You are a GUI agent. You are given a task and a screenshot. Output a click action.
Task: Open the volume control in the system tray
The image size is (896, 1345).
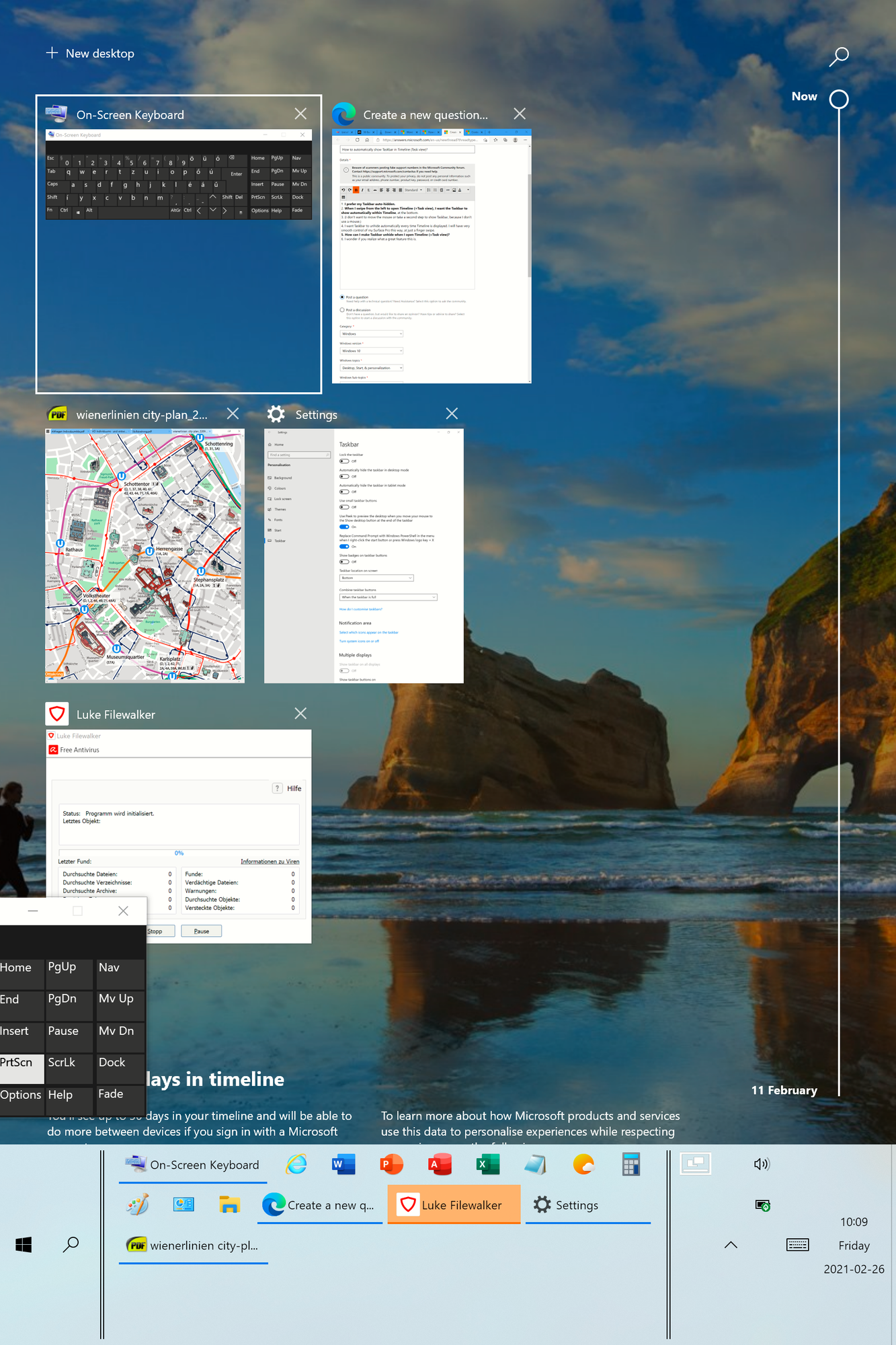[762, 1164]
